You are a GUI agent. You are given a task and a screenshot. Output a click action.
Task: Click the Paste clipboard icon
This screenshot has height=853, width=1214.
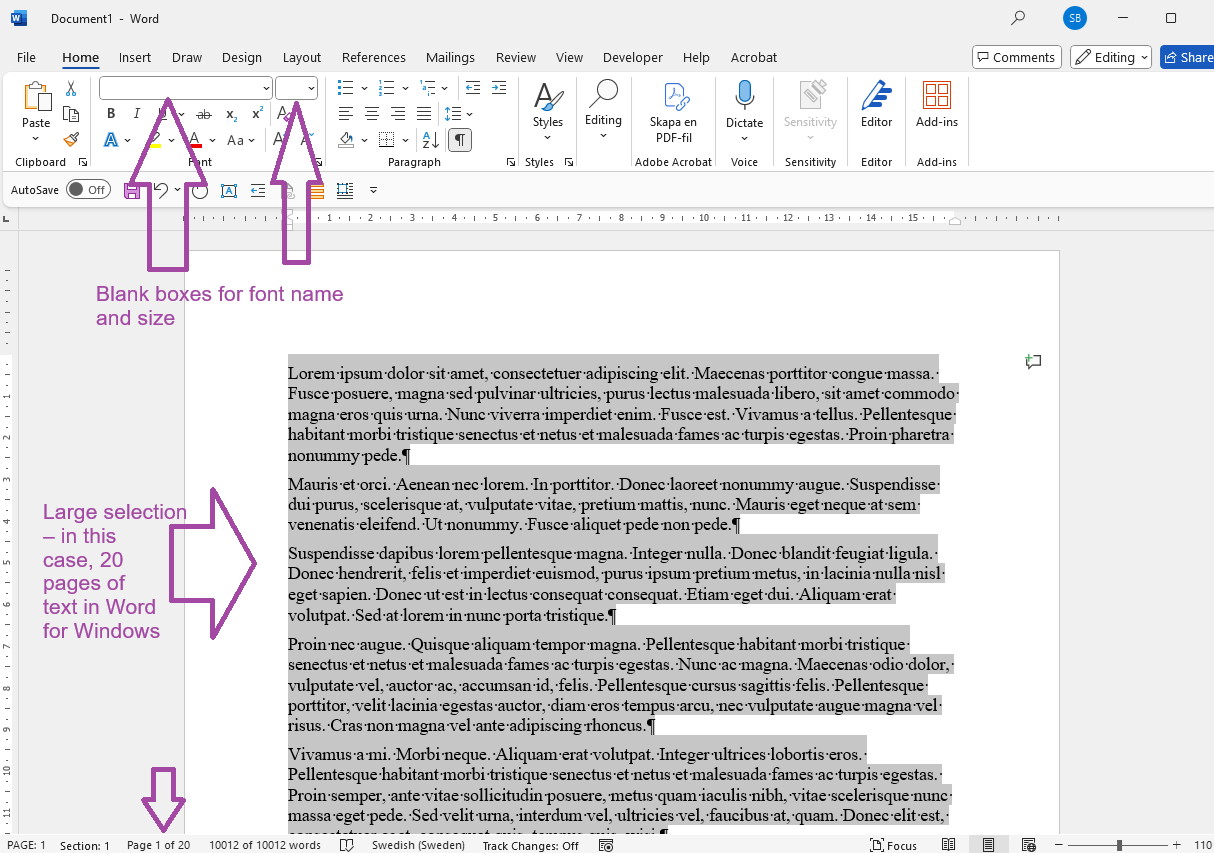tap(36, 97)
